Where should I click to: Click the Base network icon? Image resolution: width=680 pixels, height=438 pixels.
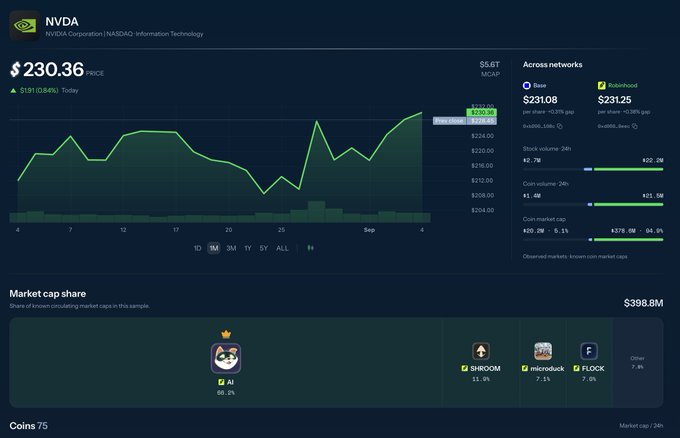click(x=526, y=85)
